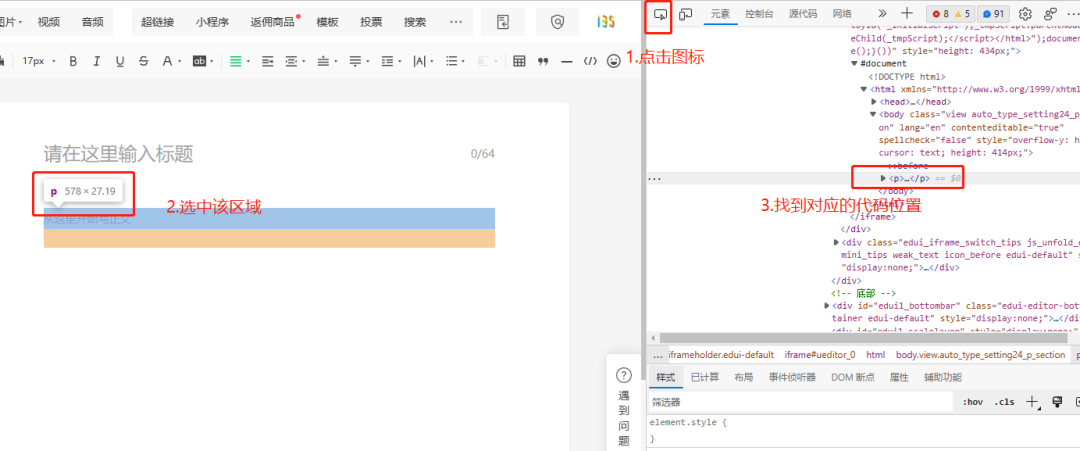Click the import document icon button

(x=503, y=22)
